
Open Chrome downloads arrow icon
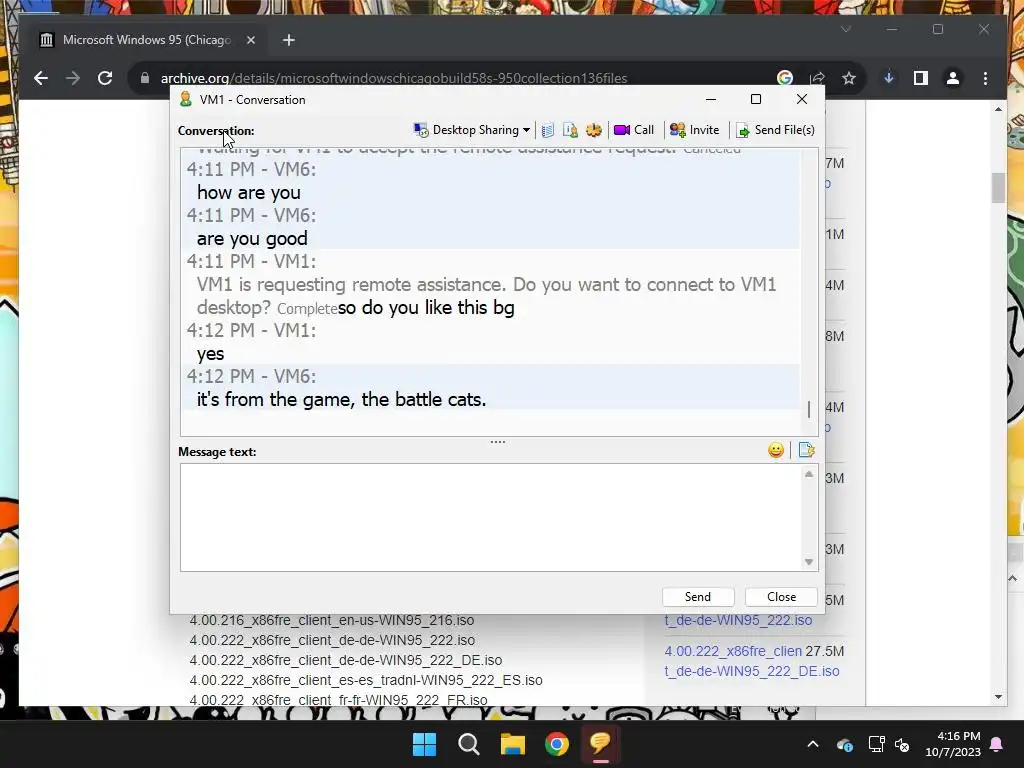[x=889, y=78]
